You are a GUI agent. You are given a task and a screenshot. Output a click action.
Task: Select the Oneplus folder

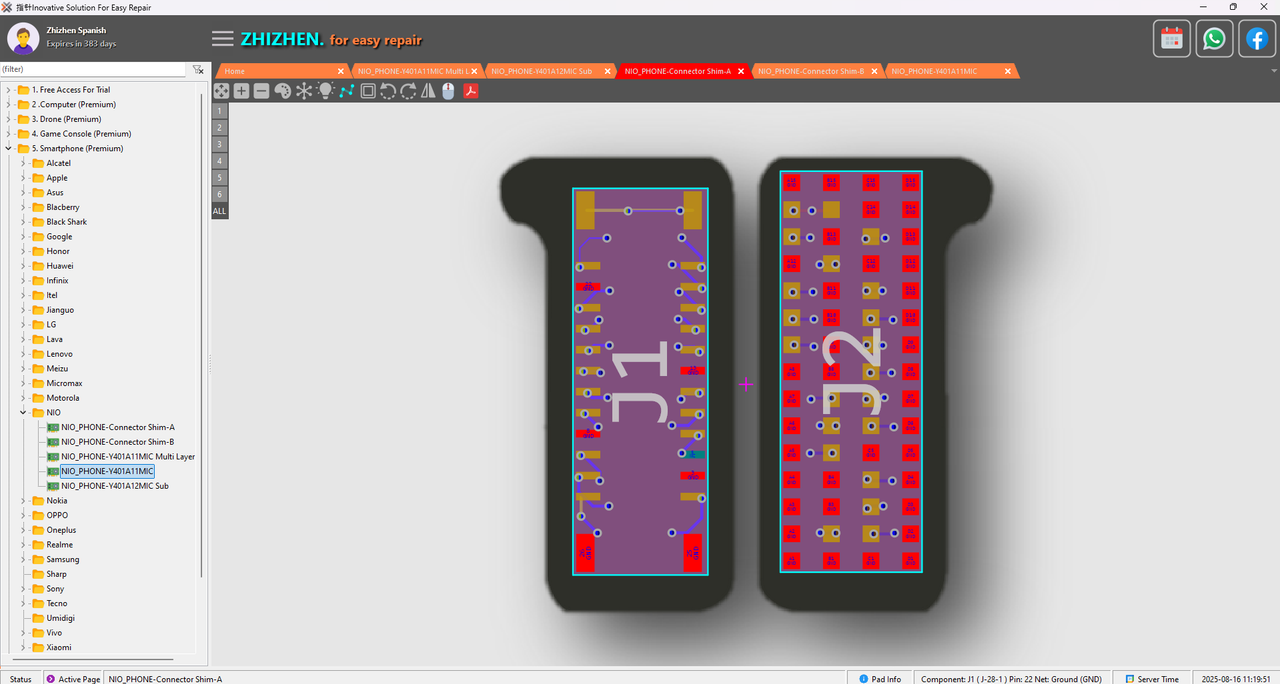61,530
